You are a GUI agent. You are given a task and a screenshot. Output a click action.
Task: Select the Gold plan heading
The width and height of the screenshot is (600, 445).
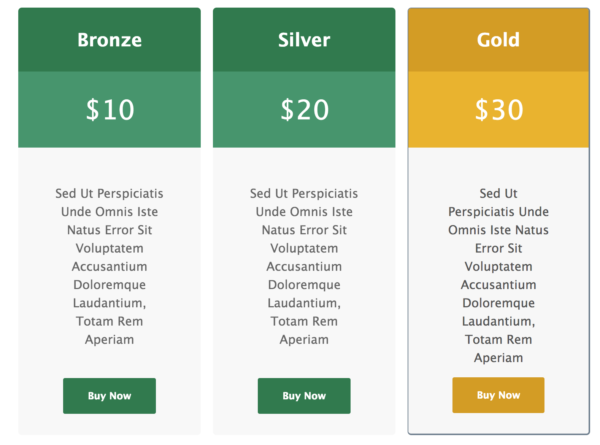[499, 40]
